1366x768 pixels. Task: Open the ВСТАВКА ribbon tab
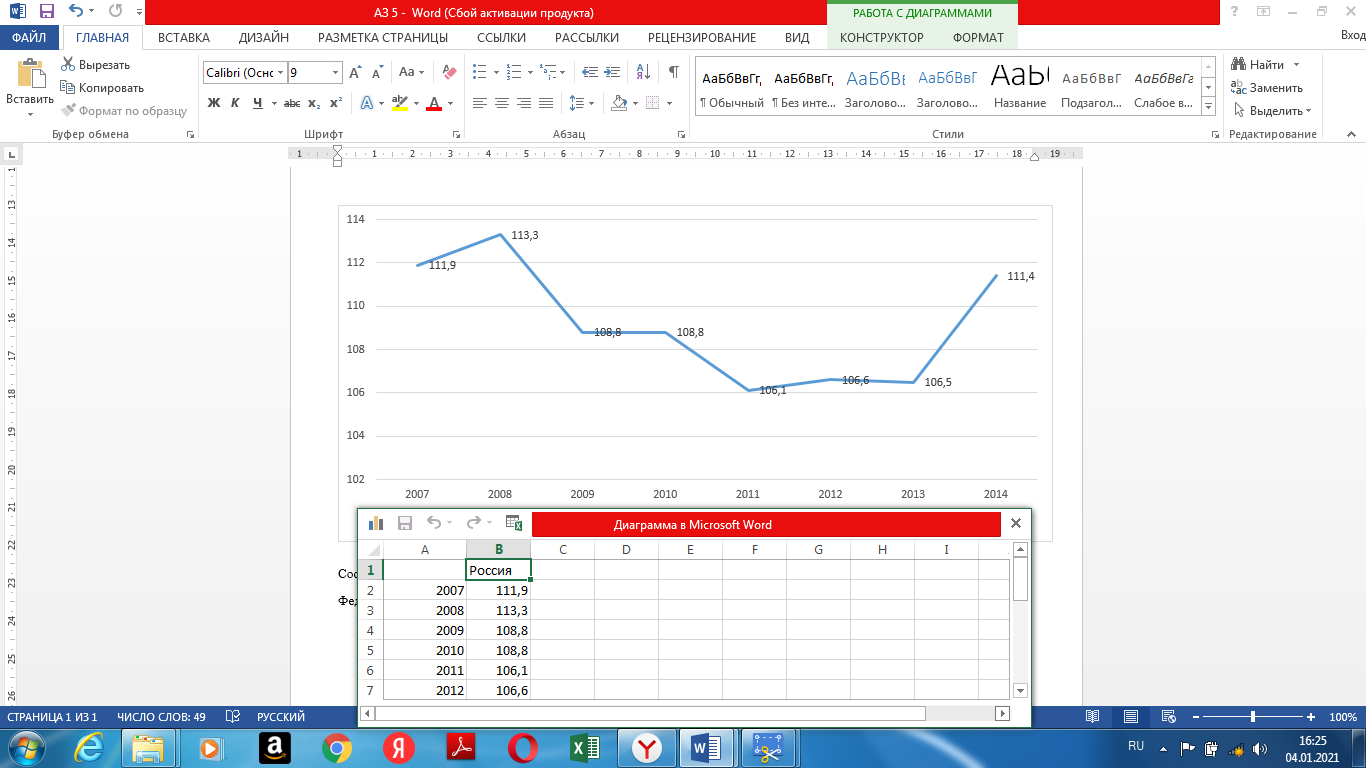pos(184,38)
